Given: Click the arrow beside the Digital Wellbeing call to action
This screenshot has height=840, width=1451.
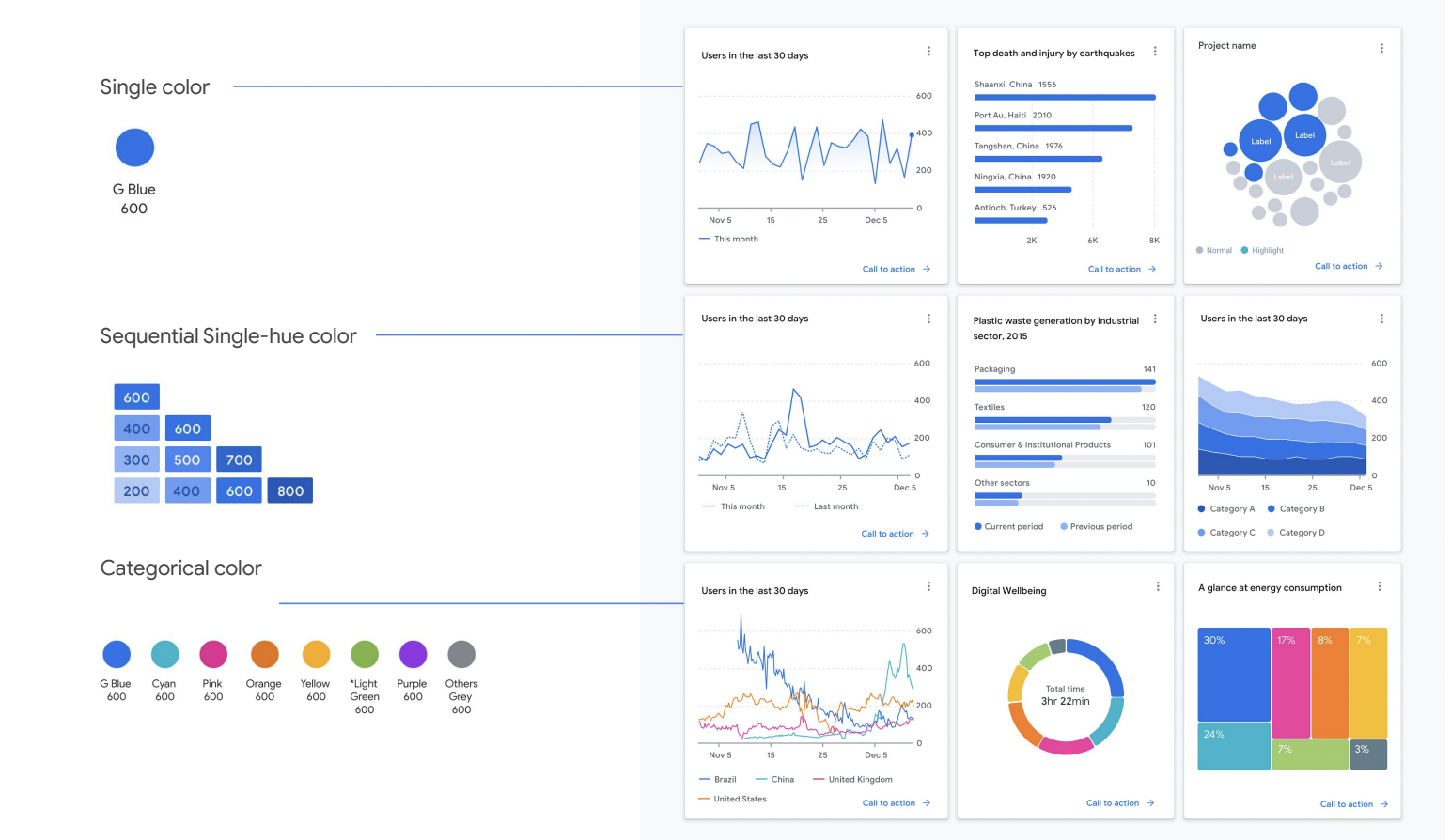Looking at the screenshot, I should 1150,803.
